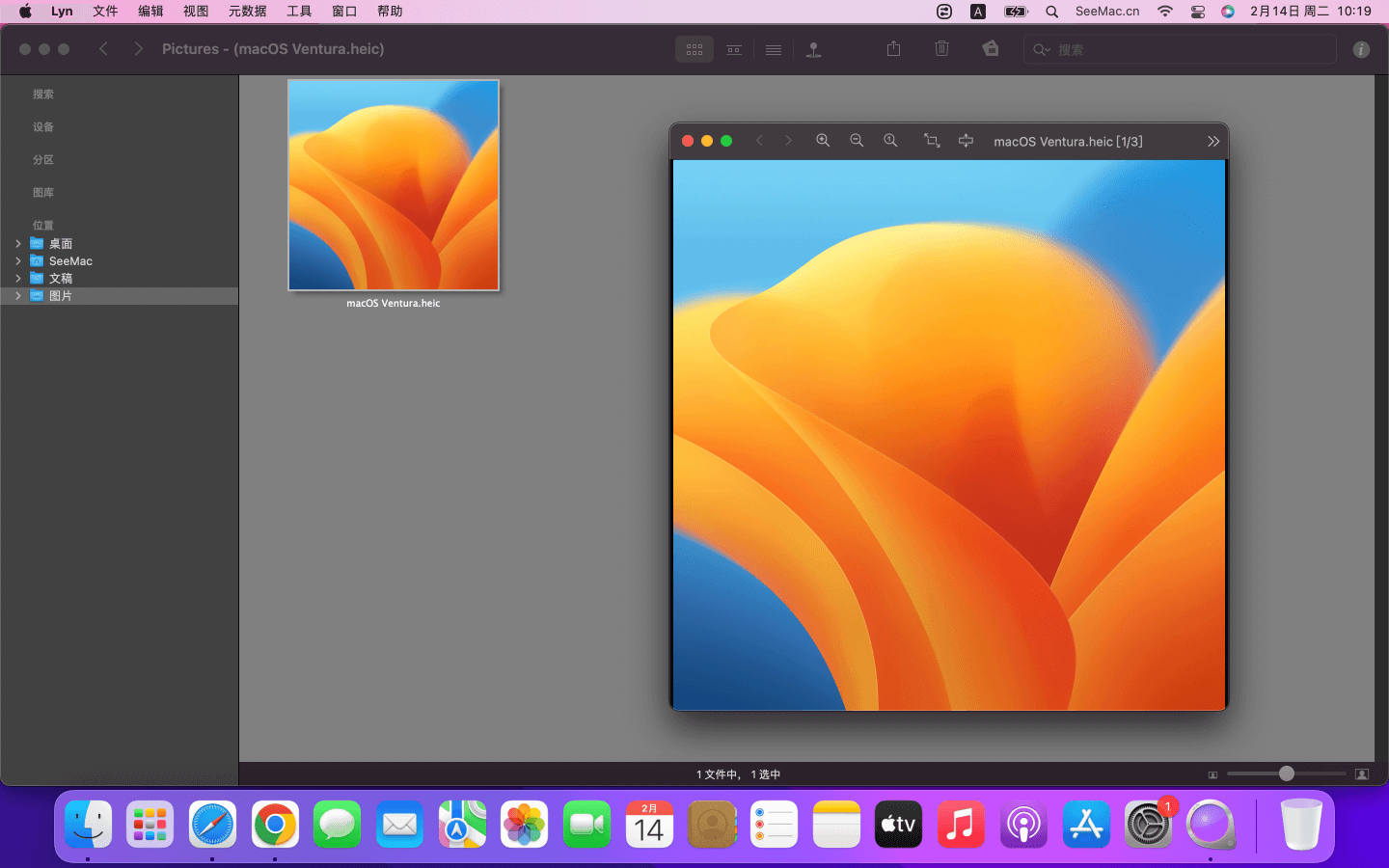The image size is (1389, 868).
Task: Switch to the grid thumbnail view
Action: (x=694, y=49)
